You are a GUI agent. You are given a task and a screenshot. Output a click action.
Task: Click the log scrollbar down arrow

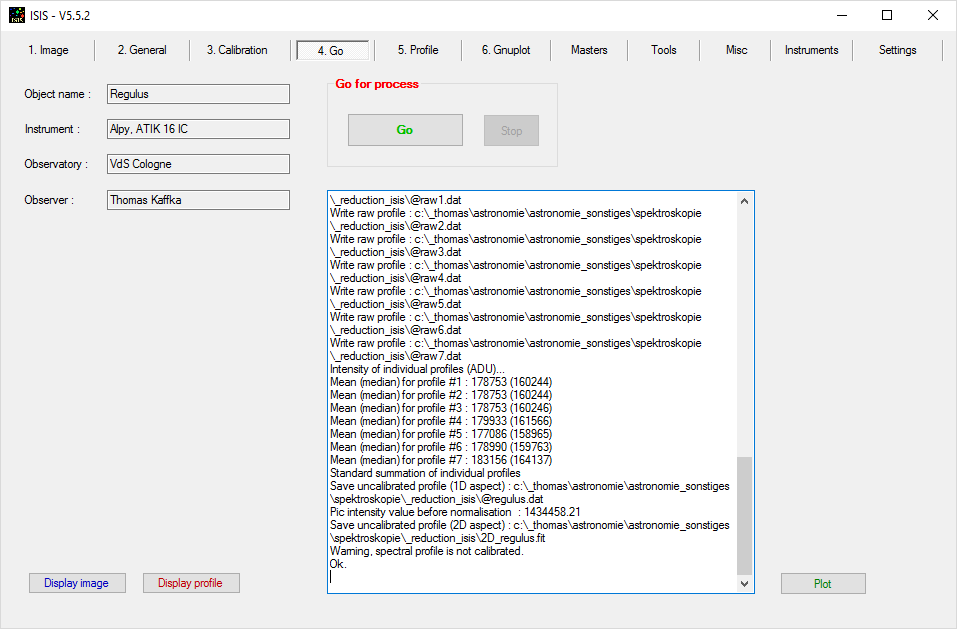(745, 583)
